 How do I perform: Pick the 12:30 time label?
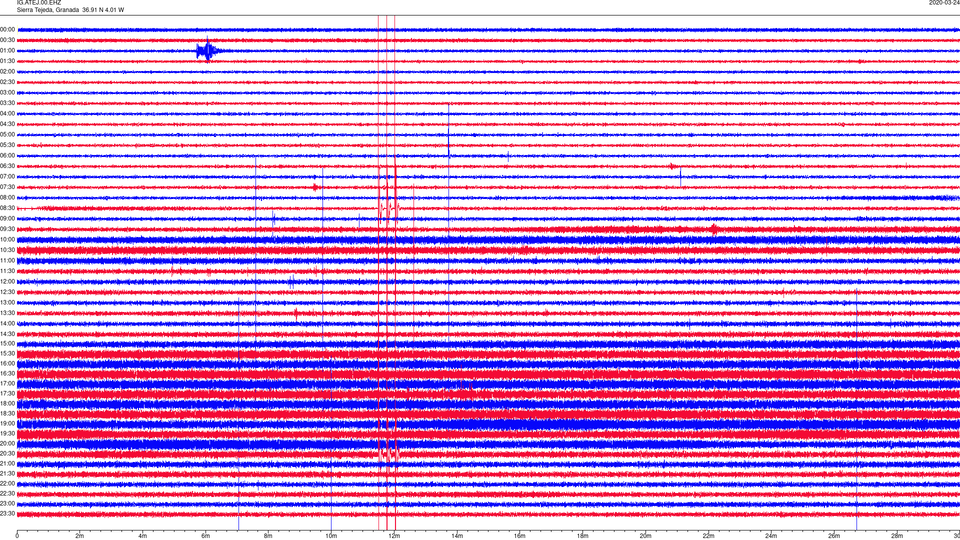pos(8,291)
